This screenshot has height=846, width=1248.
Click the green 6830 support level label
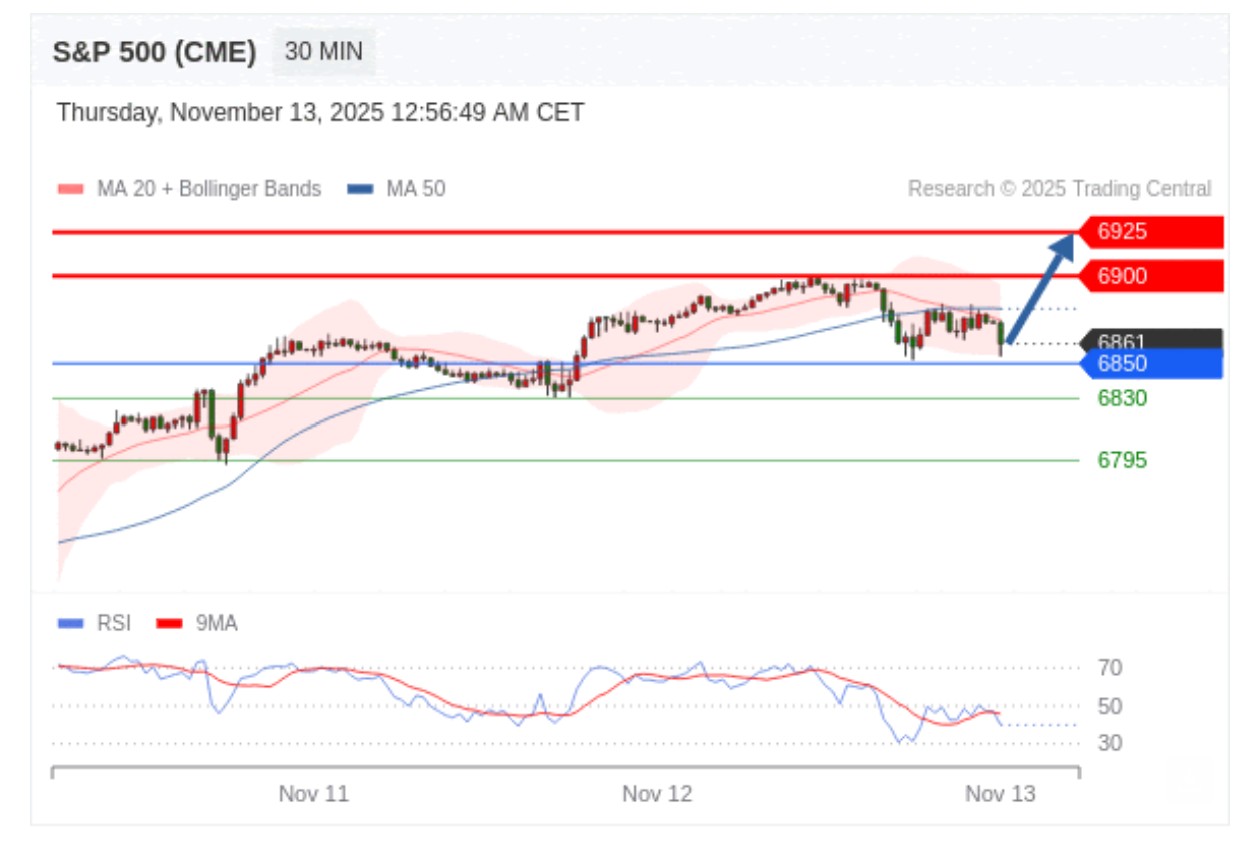coord(1122,398)
